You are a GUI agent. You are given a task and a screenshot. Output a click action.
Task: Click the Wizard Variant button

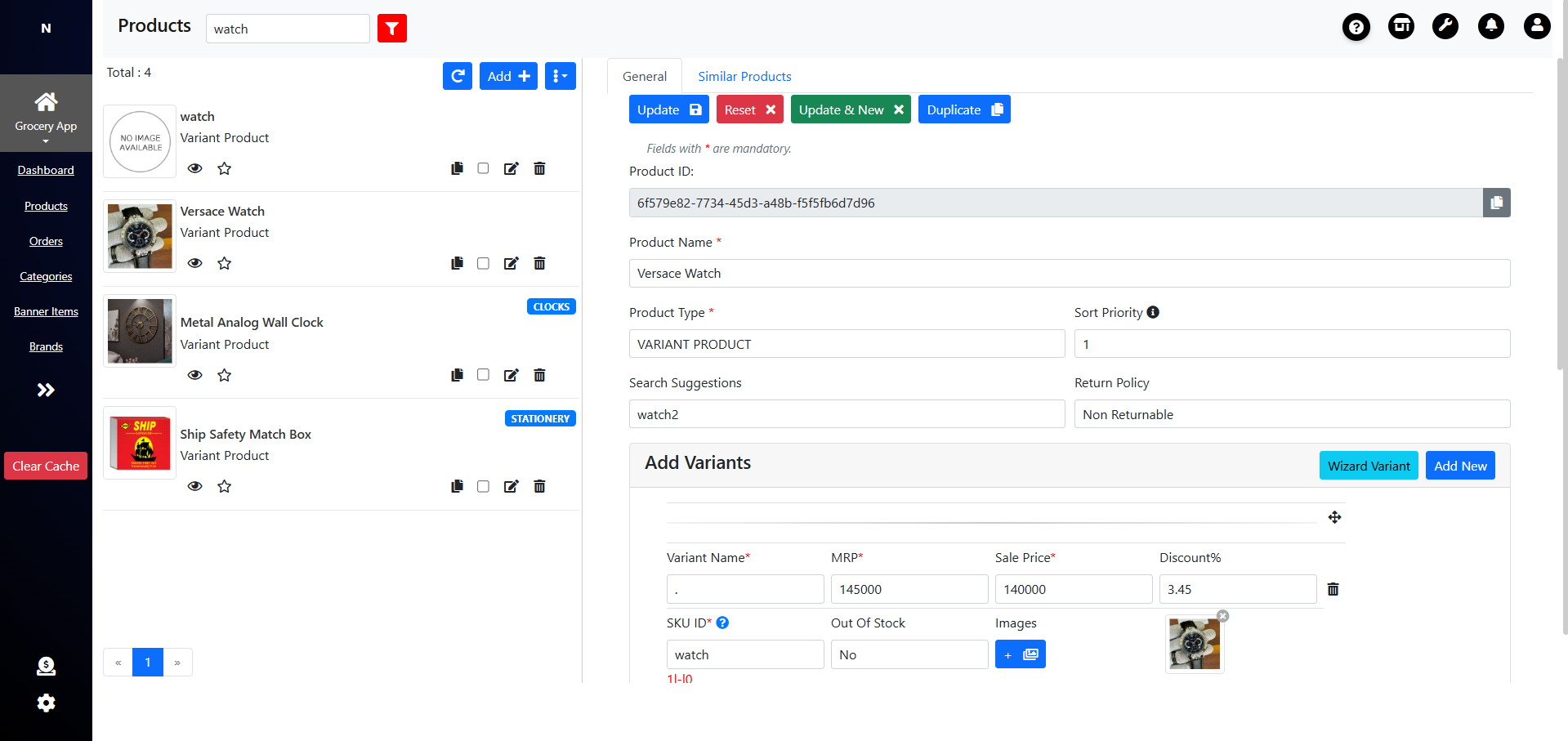coord(1368,466)
